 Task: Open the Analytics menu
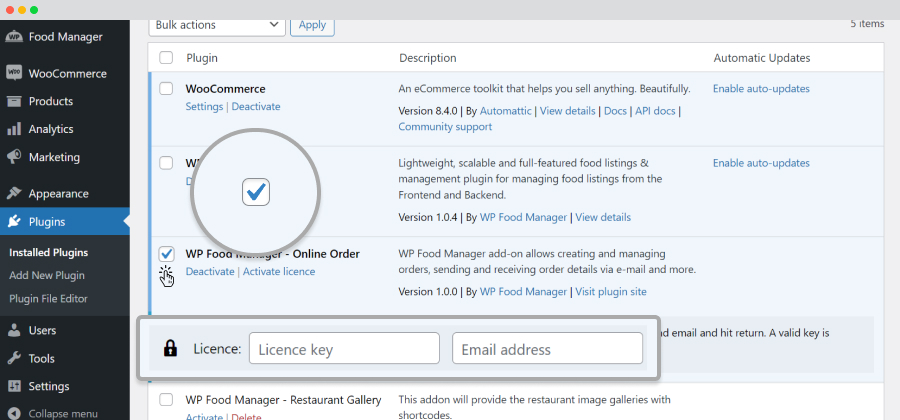click(x=65, y=129)
